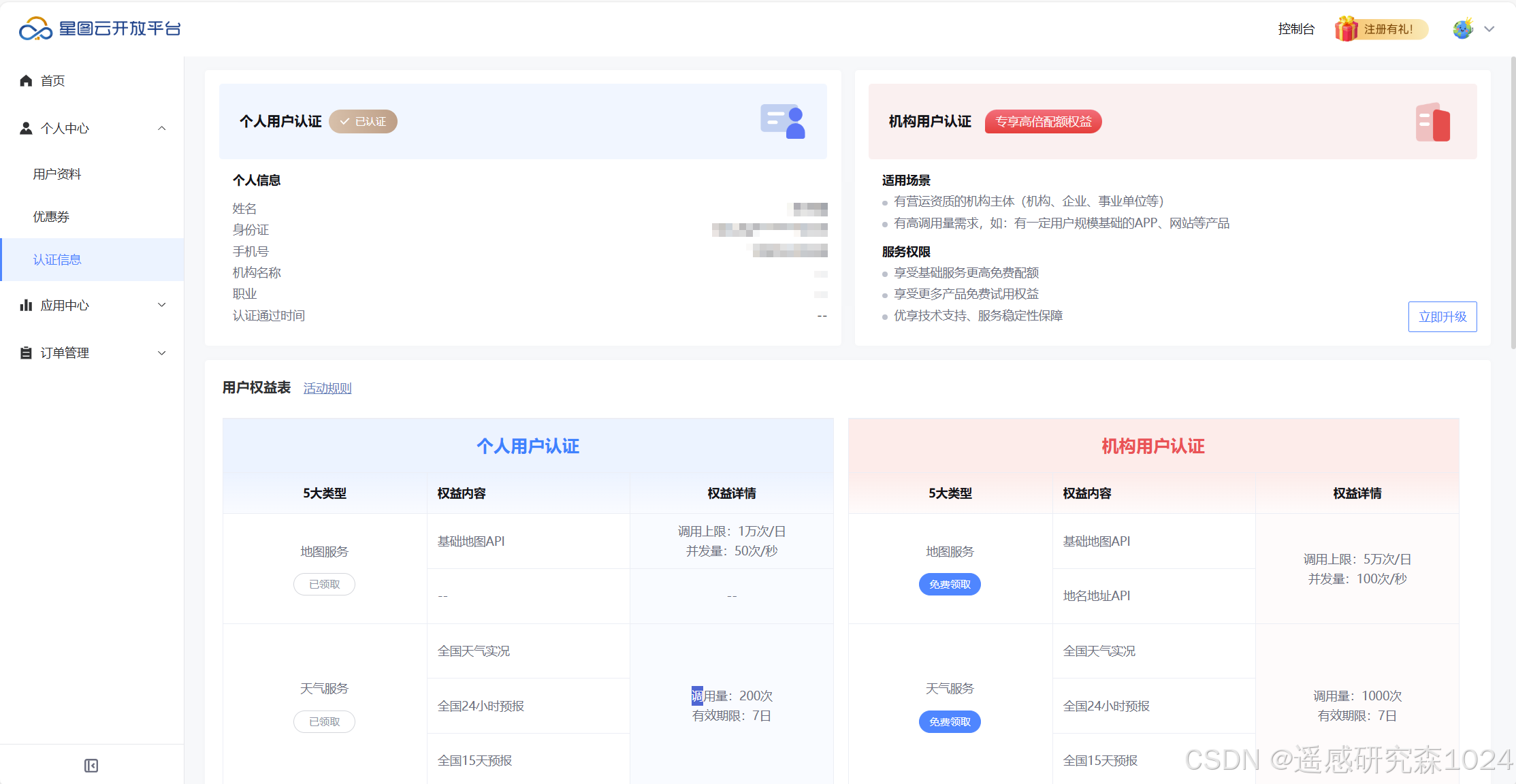Open 用户资料 in the sidebar
Image resolution: width=1516 pixels, height=784 pixels.
(57, 174)
